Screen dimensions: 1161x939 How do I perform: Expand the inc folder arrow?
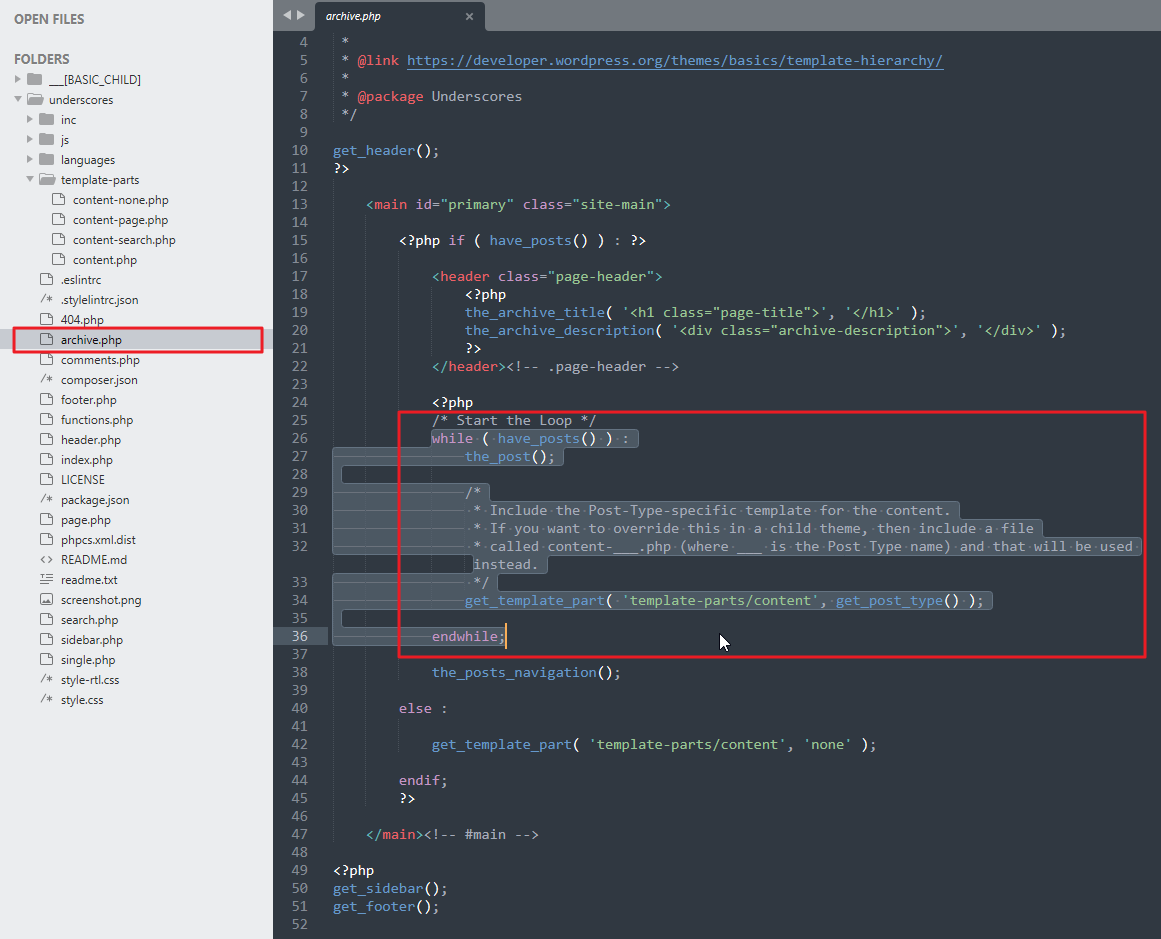30,118
